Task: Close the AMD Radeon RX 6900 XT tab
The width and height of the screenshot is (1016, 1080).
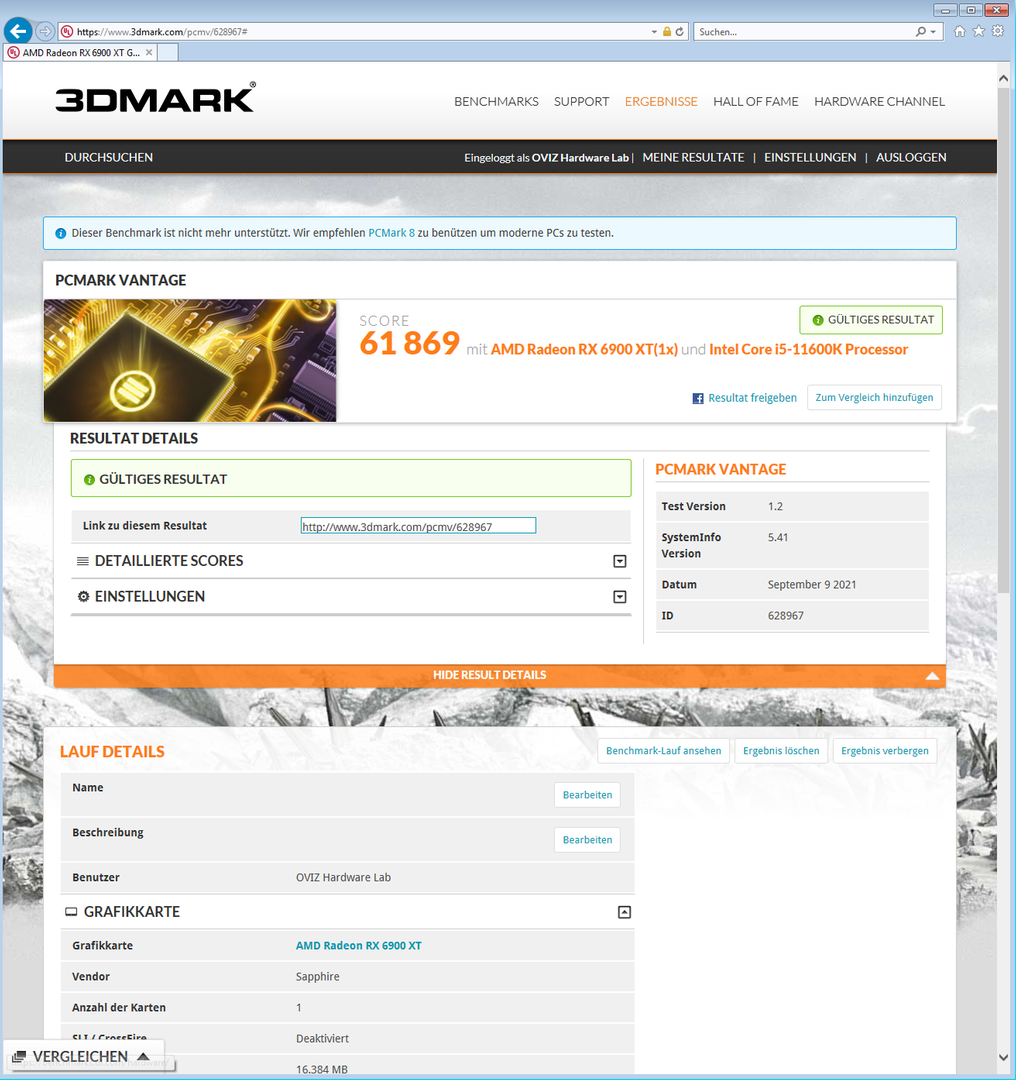Action: [x=149, y=52]
